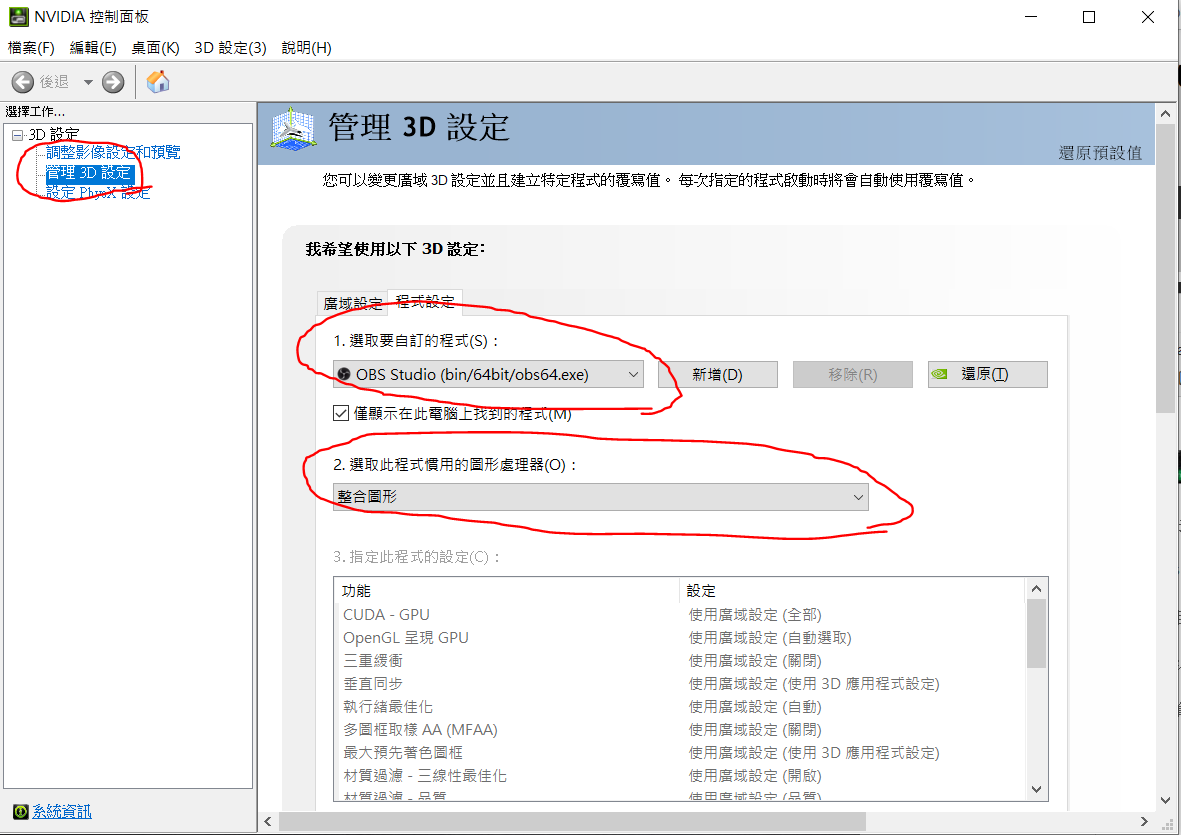The image size is (1181, 835).
Task: Click the system information icon at bottom left
Action: coord(19,811)
